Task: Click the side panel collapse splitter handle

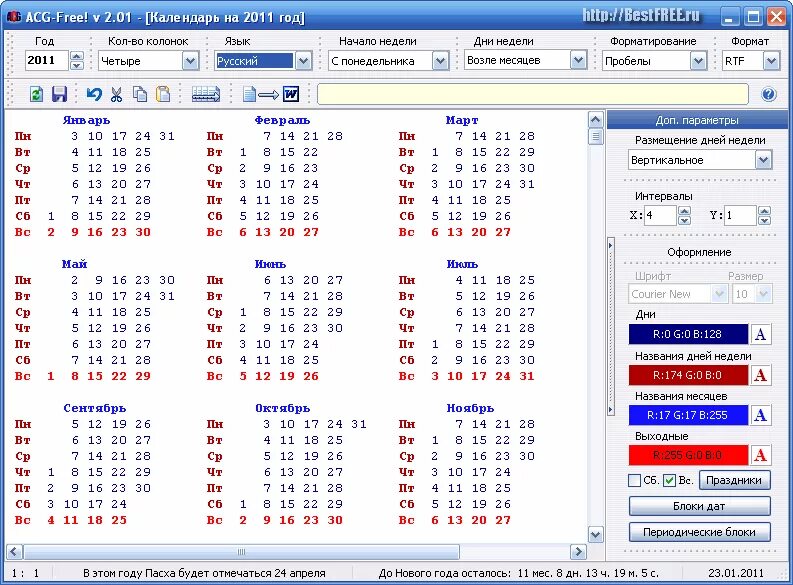Action: tap(610, 327)
